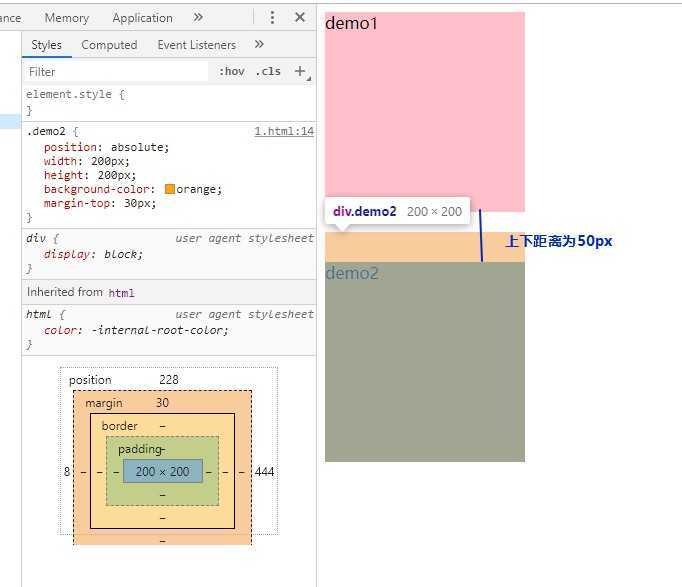Click the 200 × 200 content box in box model
Image resolution: width=682 pixels, height=587 pixels.
tap(162, 471)
